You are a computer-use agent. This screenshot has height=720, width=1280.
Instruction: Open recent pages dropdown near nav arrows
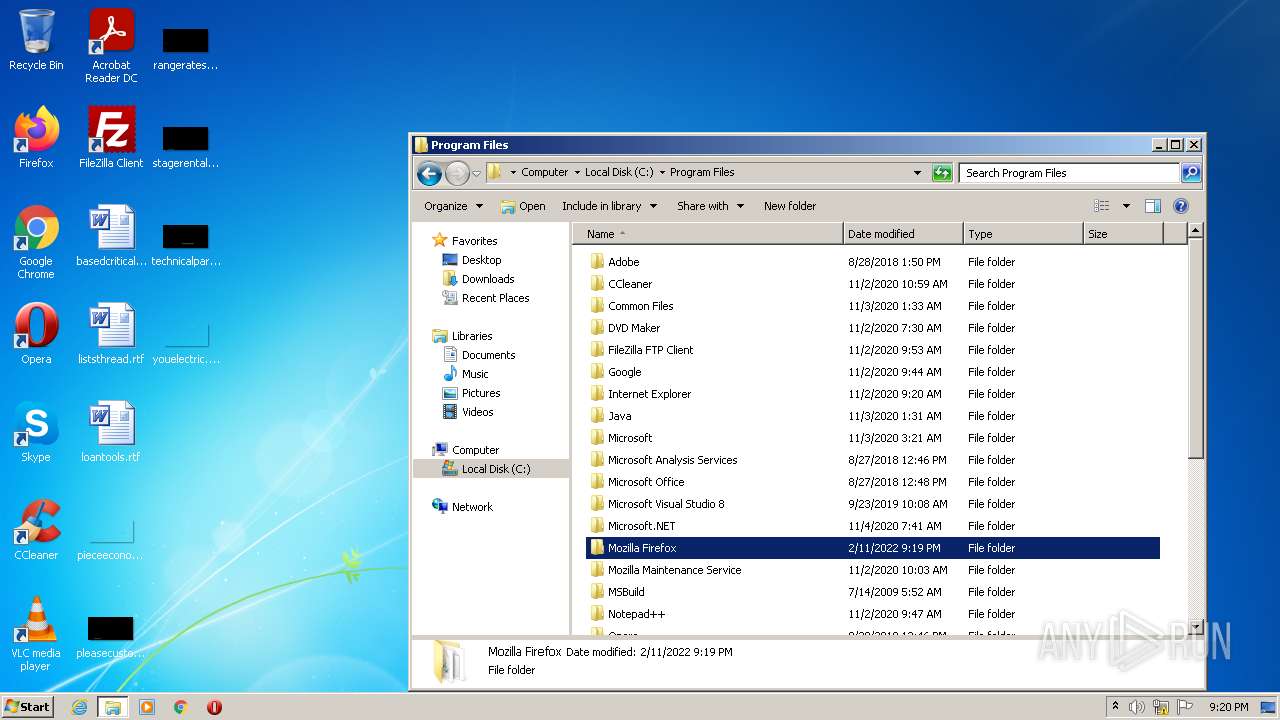pyautogui.click(x=476, y=173)
